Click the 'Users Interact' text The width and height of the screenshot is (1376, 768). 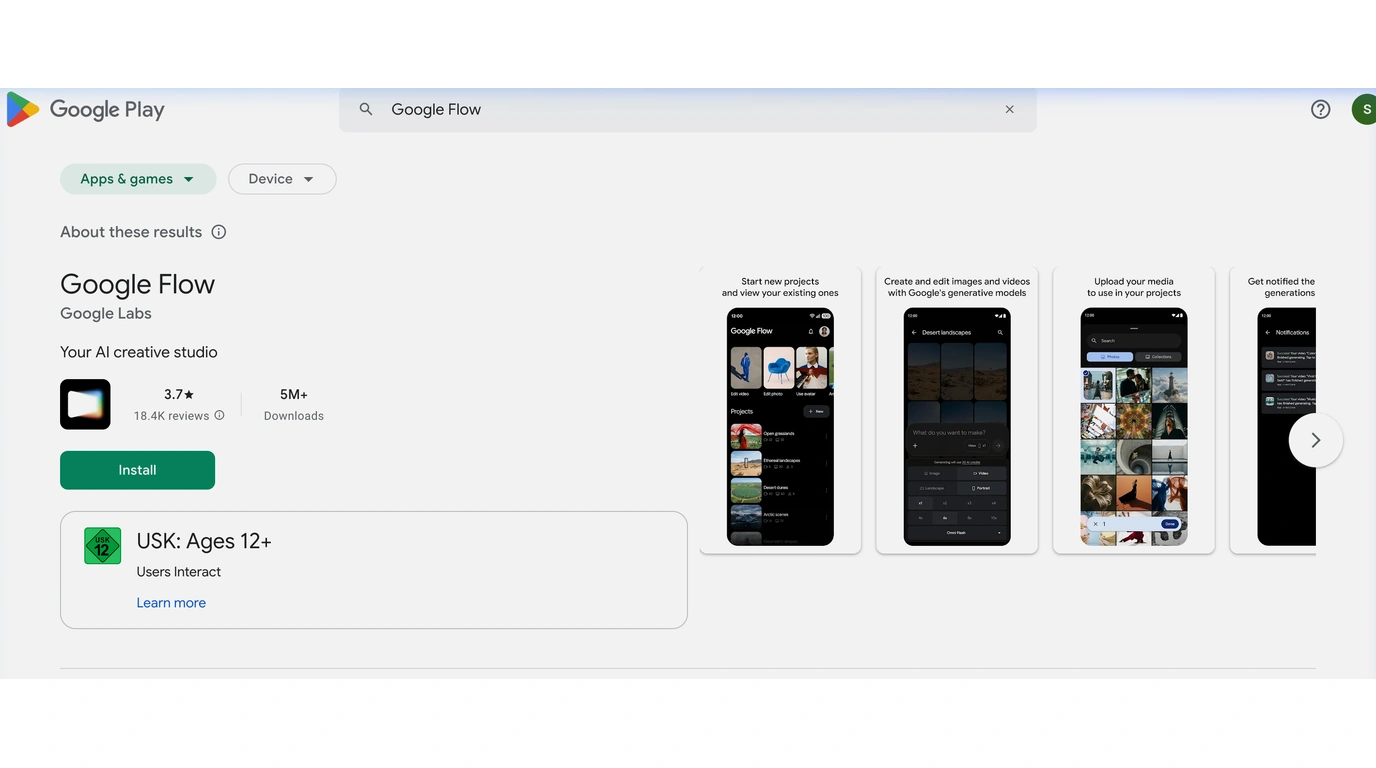[179, 572]
